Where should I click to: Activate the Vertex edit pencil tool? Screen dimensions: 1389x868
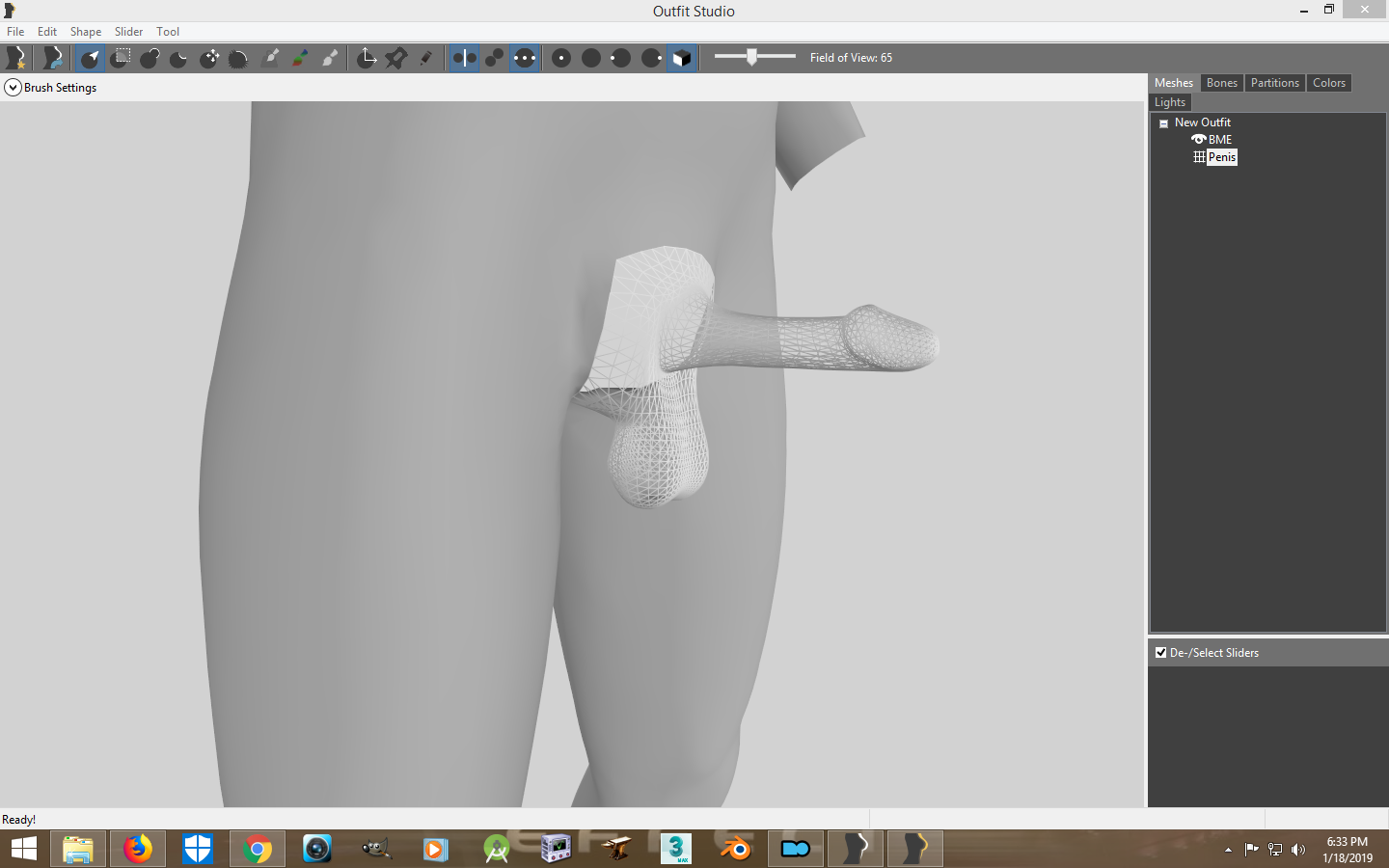426,58
